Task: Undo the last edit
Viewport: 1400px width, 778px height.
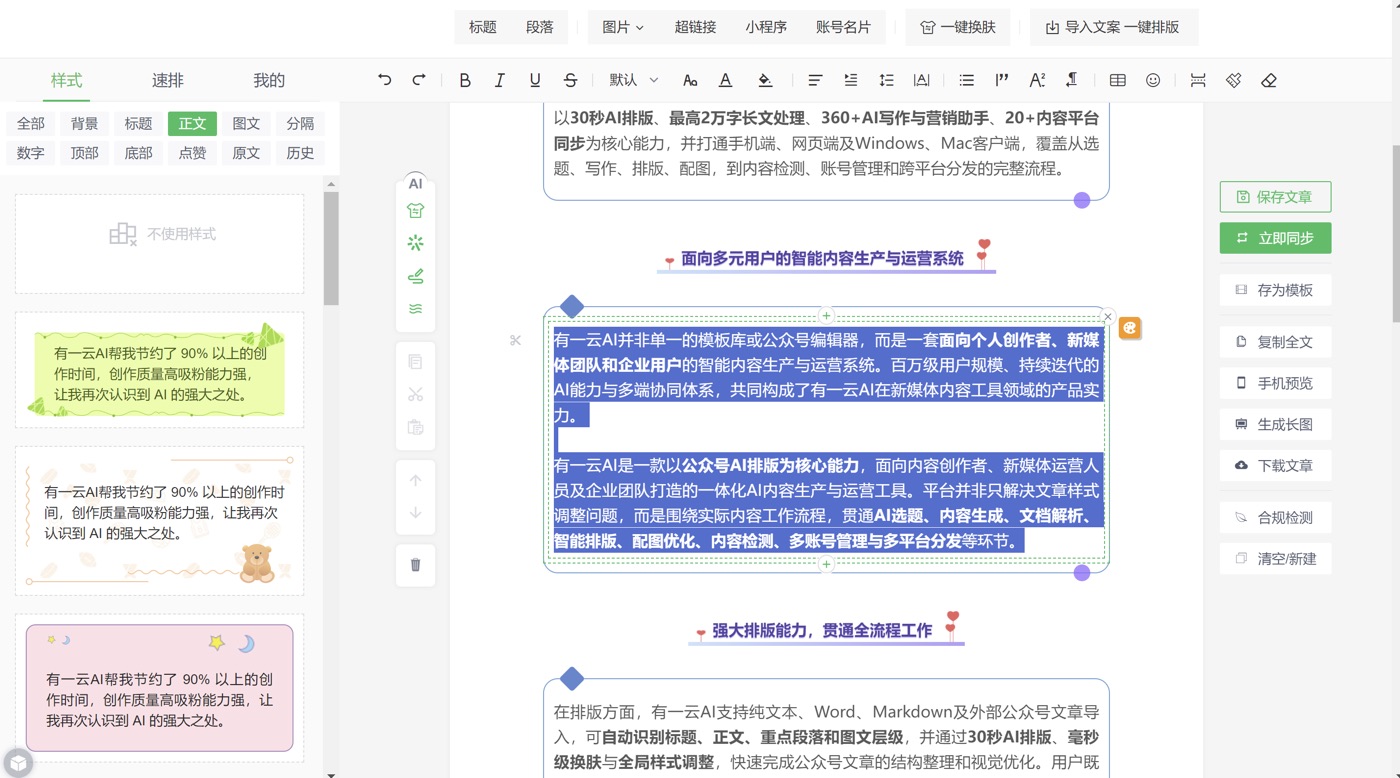Action: [x=384, y=80]
